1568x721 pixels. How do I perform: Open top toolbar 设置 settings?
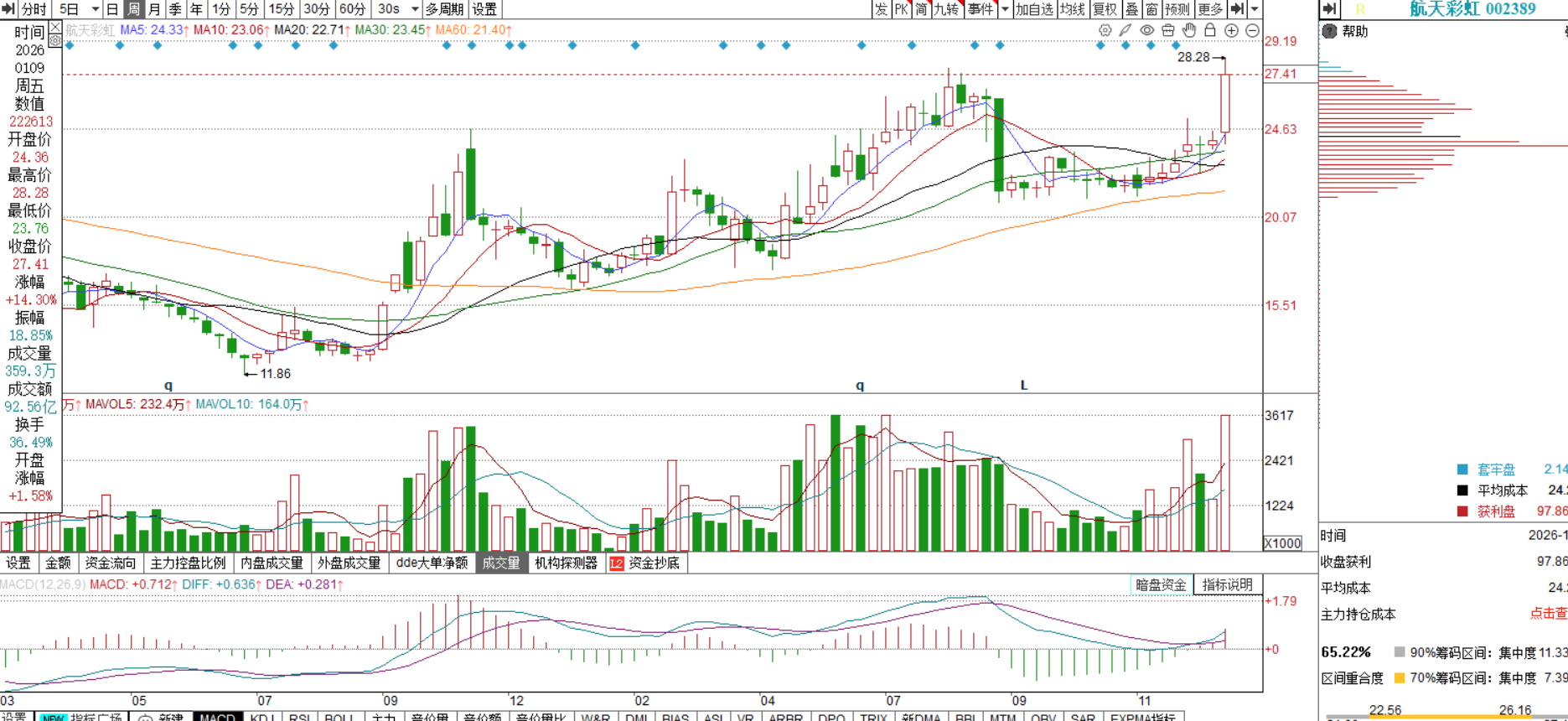coord(484,9)
